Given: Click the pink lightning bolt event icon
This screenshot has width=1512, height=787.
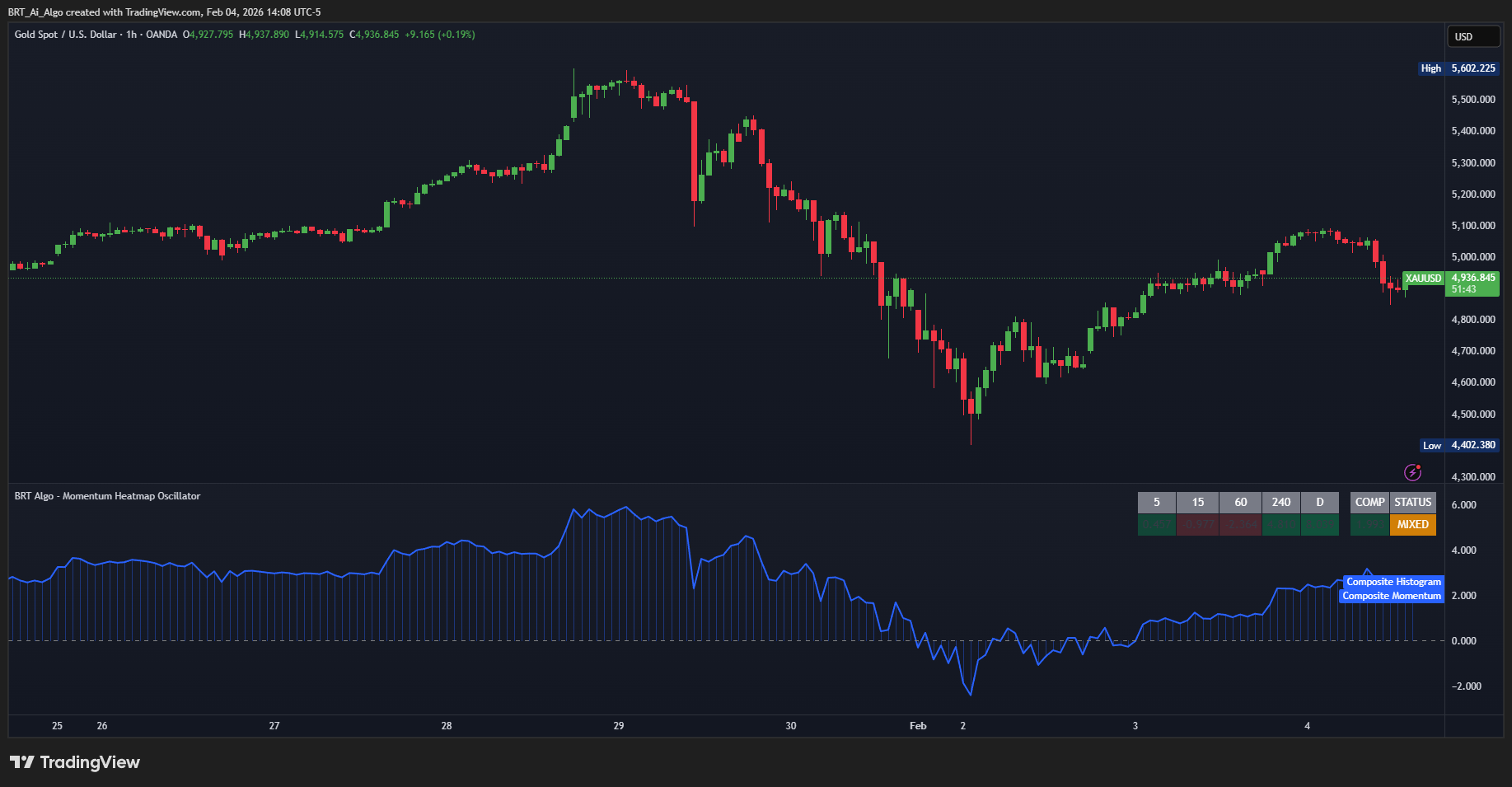Looking at the screenshot, I should click(1412, 472).
